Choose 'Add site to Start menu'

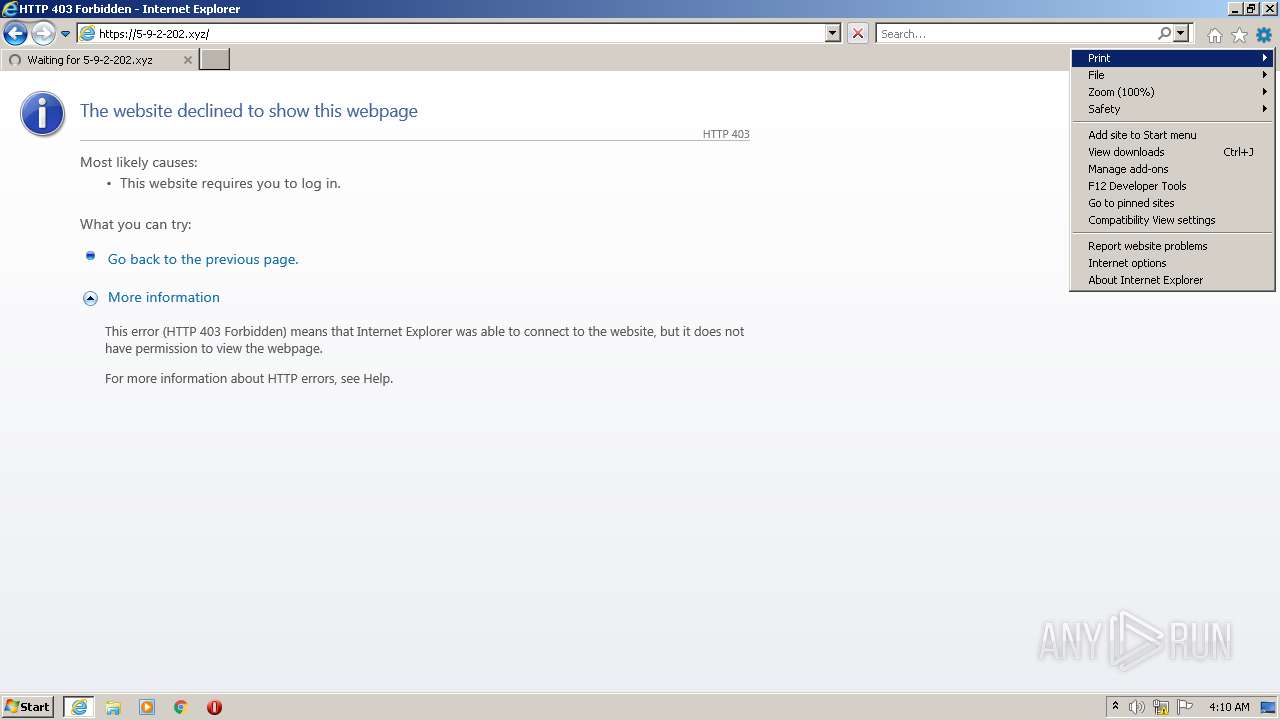(x=1172, y=135)
